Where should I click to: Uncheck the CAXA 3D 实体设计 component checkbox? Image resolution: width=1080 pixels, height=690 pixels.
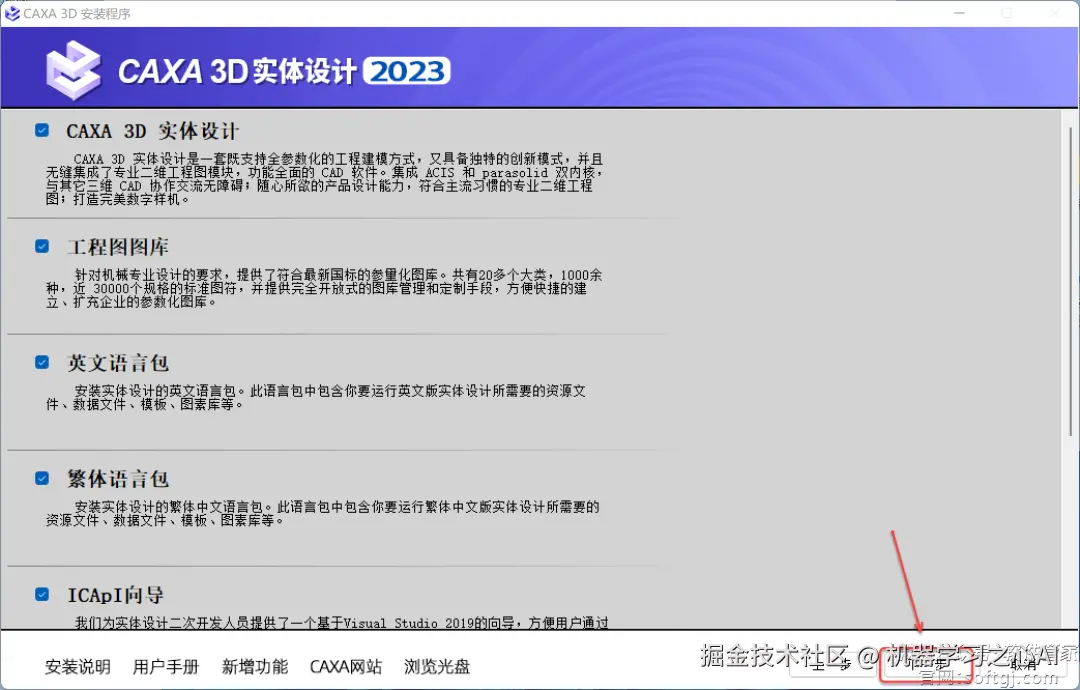click(42, 130)
